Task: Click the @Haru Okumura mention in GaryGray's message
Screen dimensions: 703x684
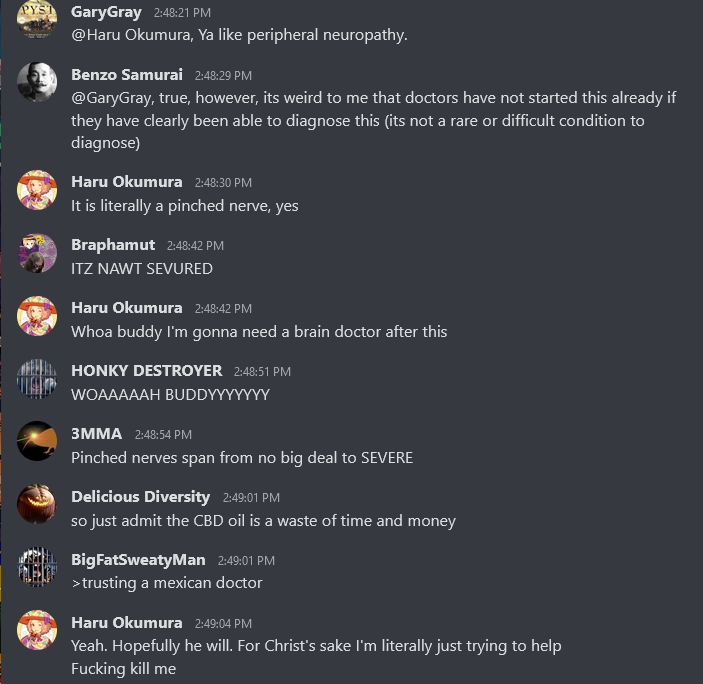Action: 132,35
